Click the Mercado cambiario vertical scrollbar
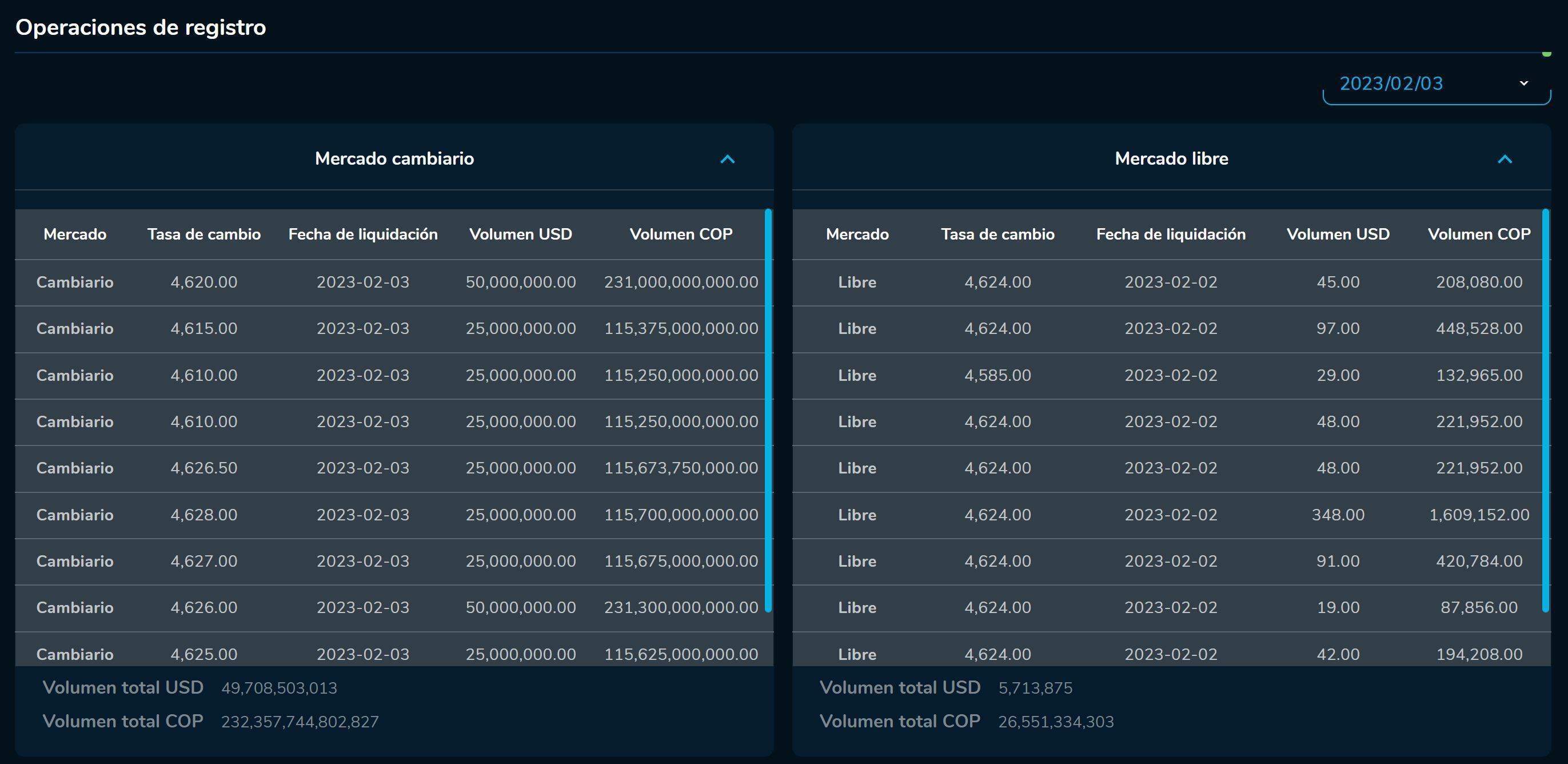Screen dimensions: 1568x764 click(x=768, y=409)
